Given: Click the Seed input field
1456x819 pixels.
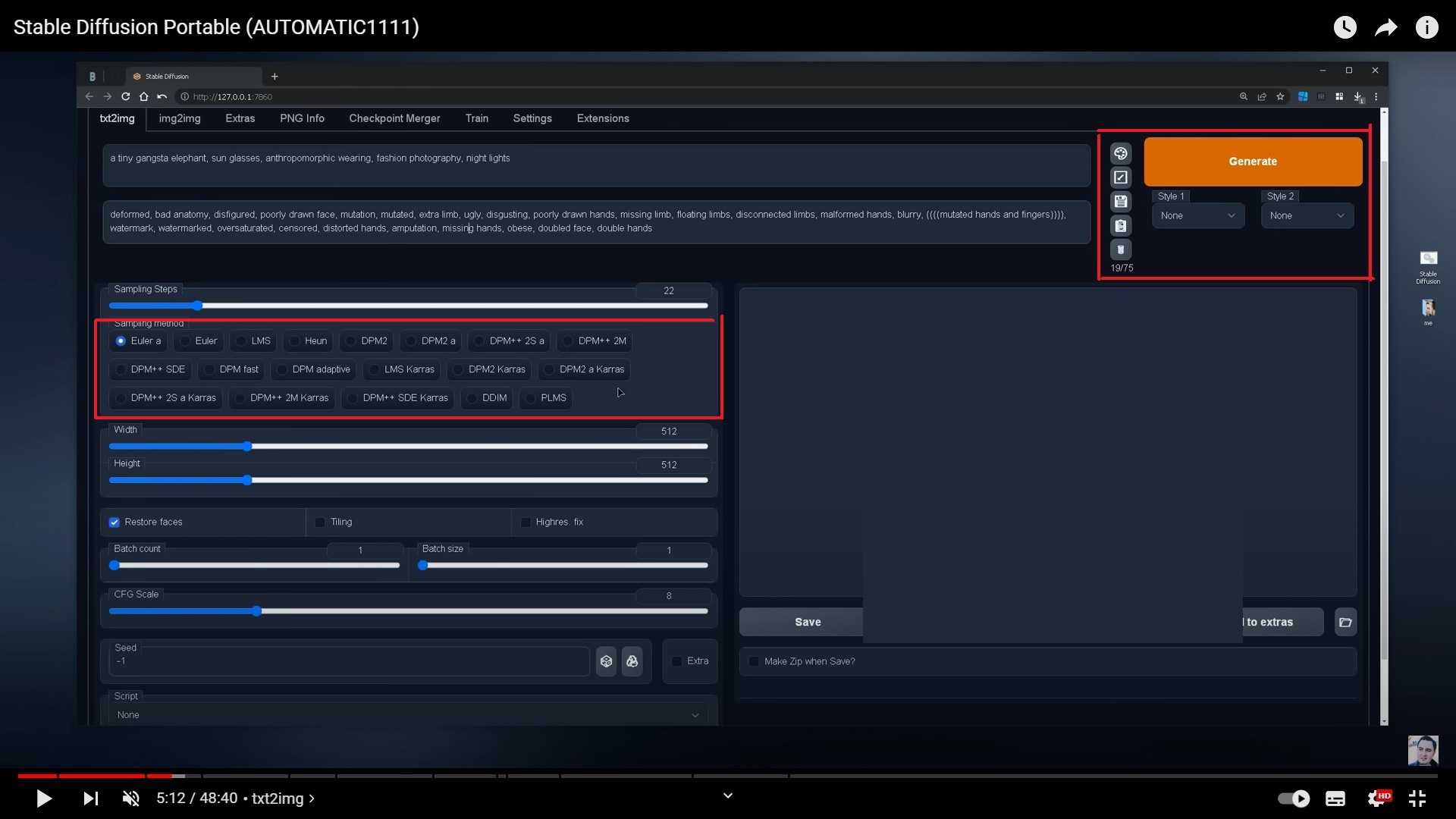Looking at the screenshot, I should point(349,661).
